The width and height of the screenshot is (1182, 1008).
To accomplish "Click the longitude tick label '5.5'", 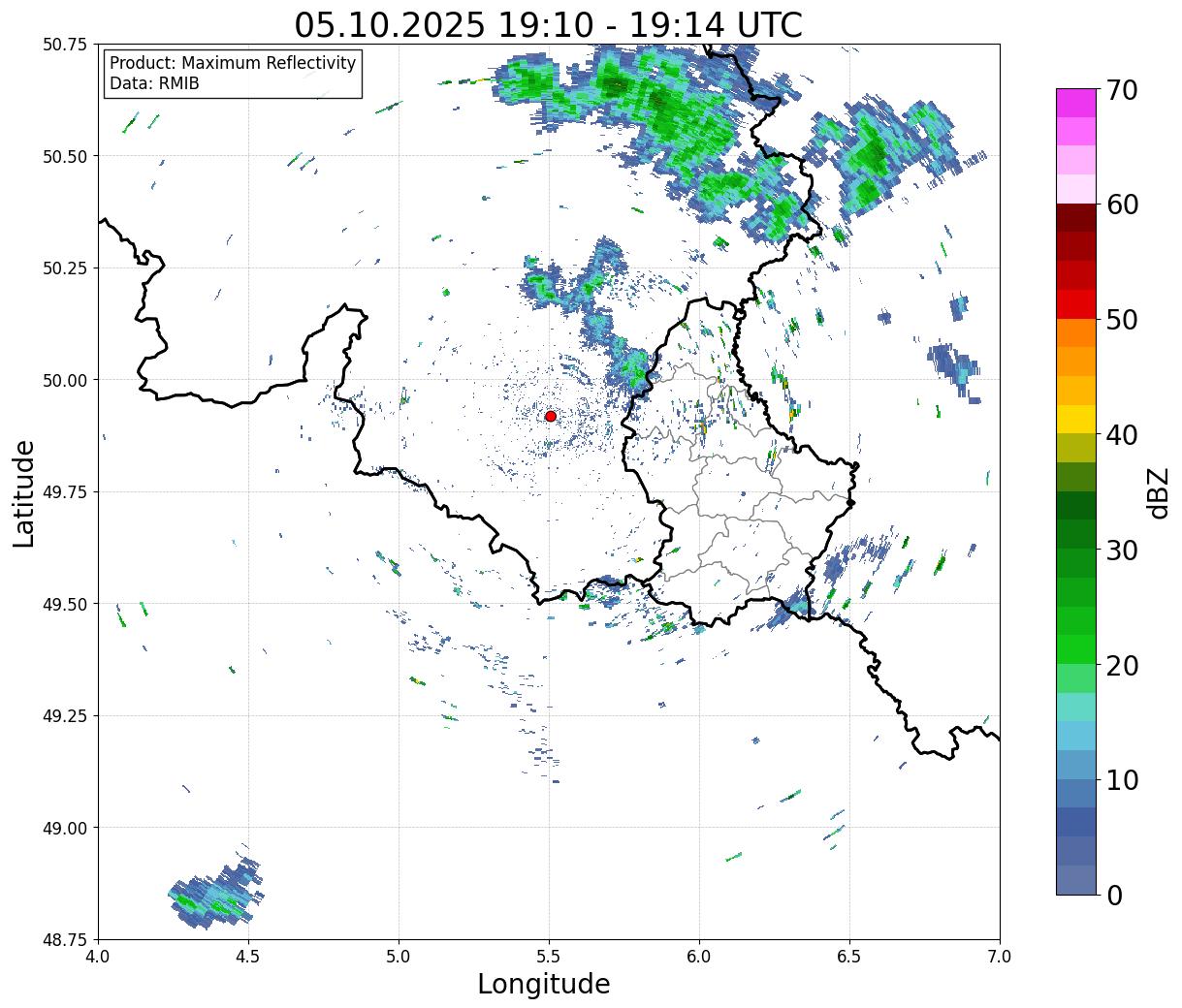I will click(x=549, y=957).
